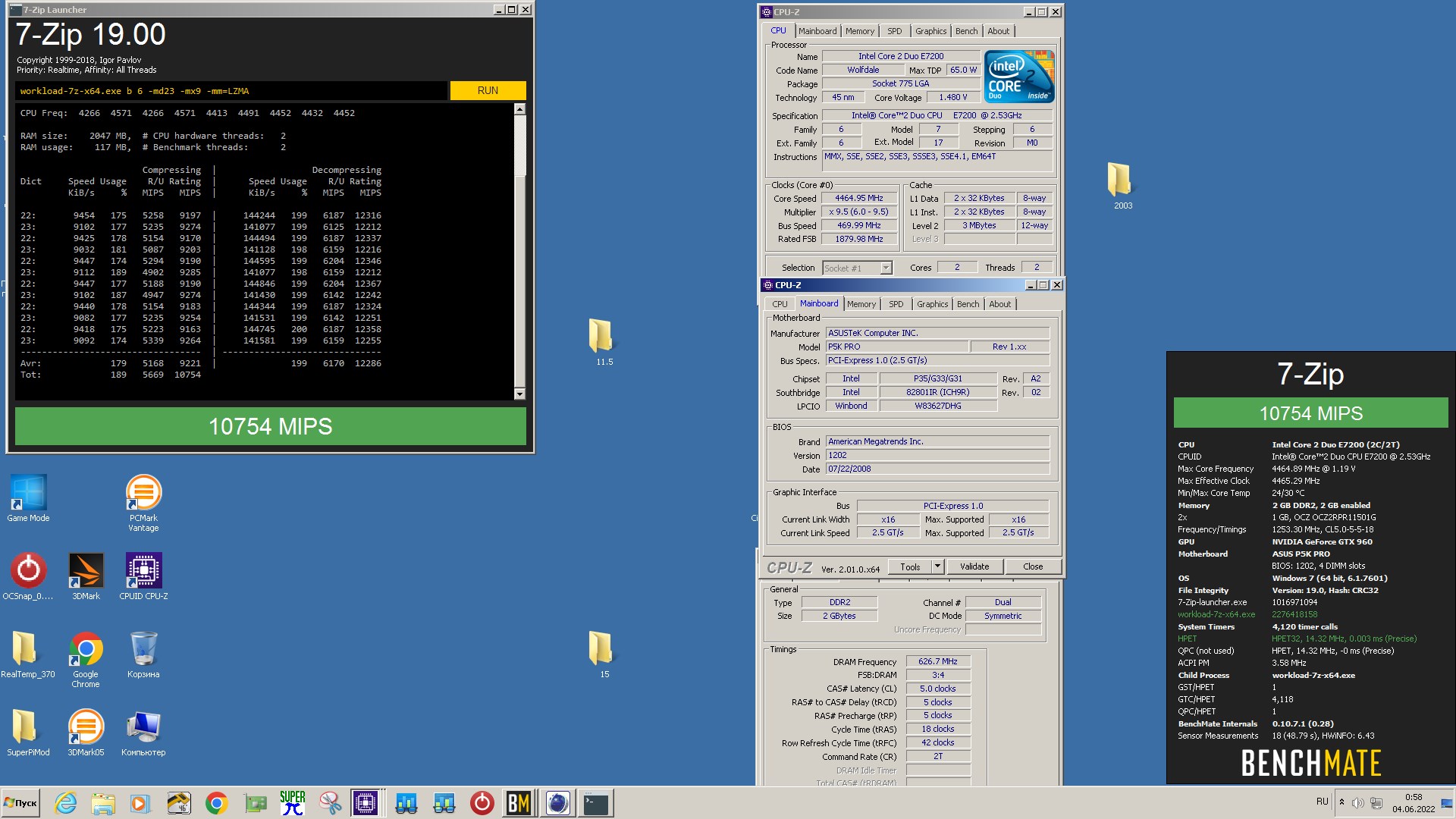1456x819 pixels.
Task: Open the network tray icon
Action: tap(1376, 802)
